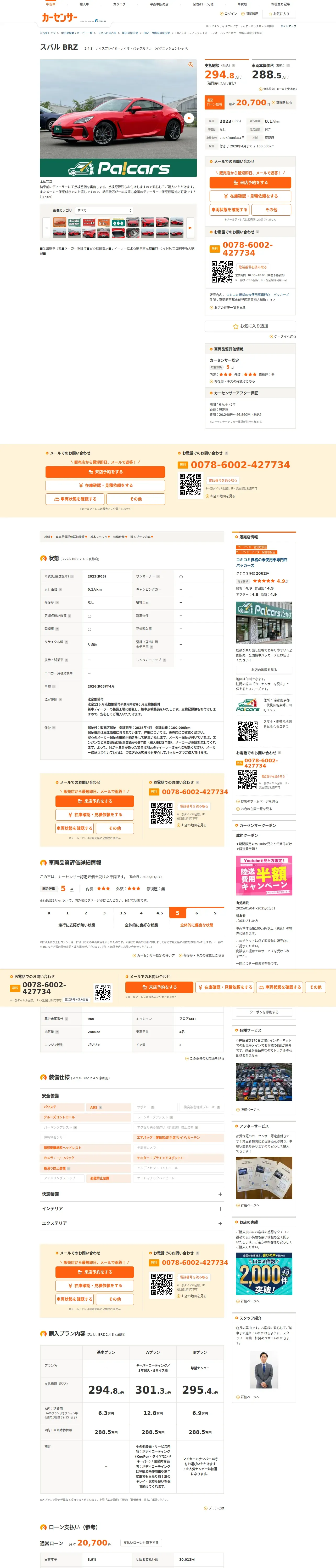Select 輸入車 top navigation tab
The image size is (336, 1568).
point(84,4)
